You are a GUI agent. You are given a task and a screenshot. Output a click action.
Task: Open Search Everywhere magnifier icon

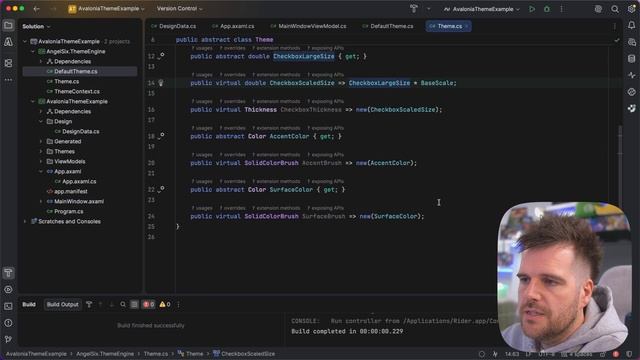tap(615, 9)
